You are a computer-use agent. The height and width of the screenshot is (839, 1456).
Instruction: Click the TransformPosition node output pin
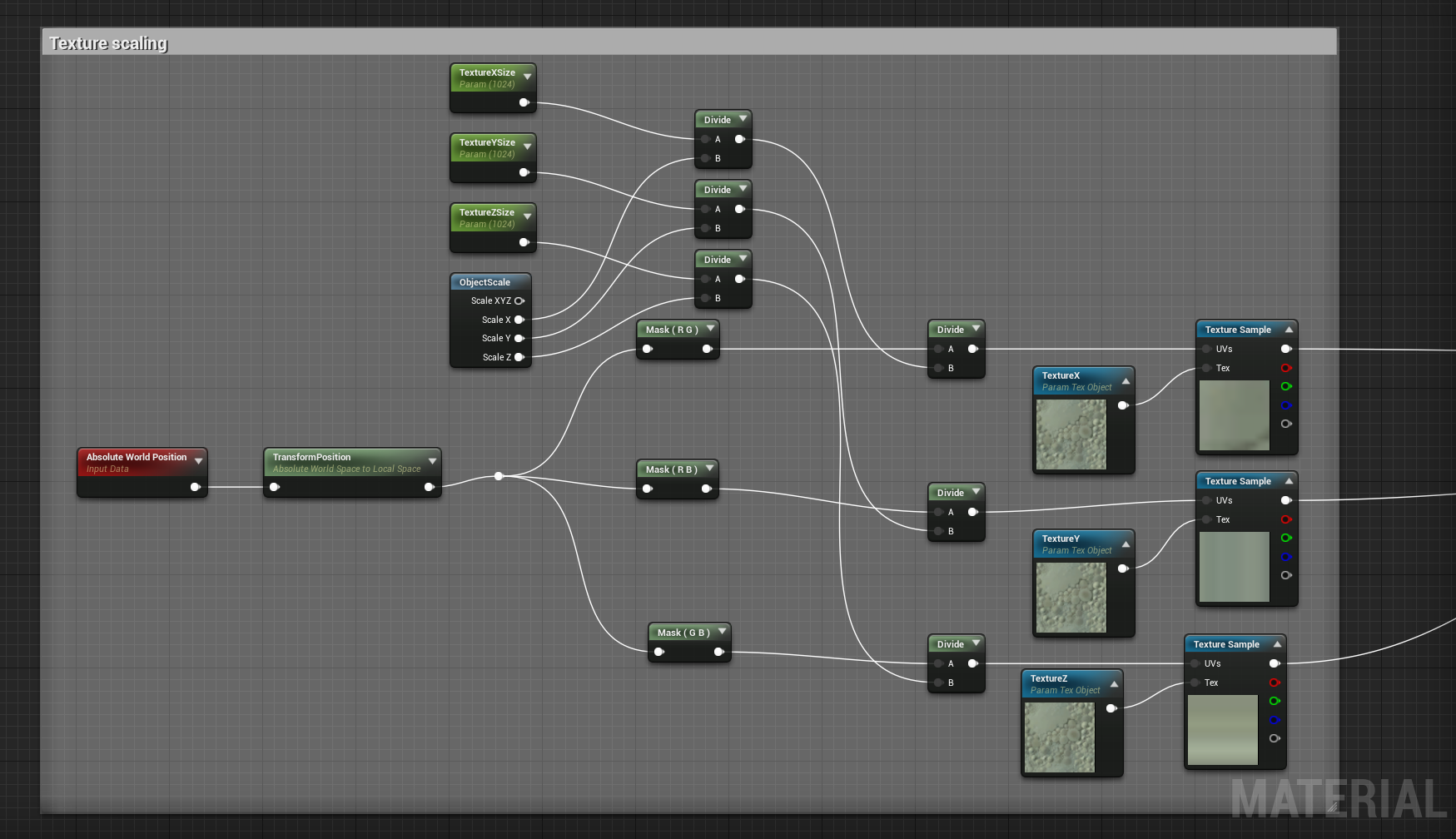pos(428,487)
